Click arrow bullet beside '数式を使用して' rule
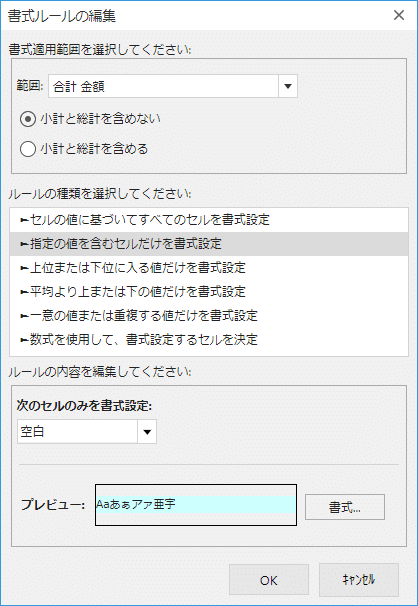The image size is (418, 606). point(25,340)
